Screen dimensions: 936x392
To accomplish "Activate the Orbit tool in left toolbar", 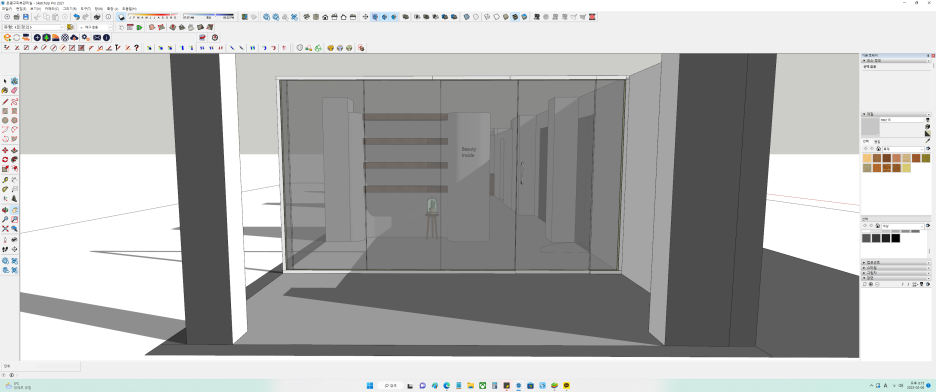I will (x=5, y=209).
